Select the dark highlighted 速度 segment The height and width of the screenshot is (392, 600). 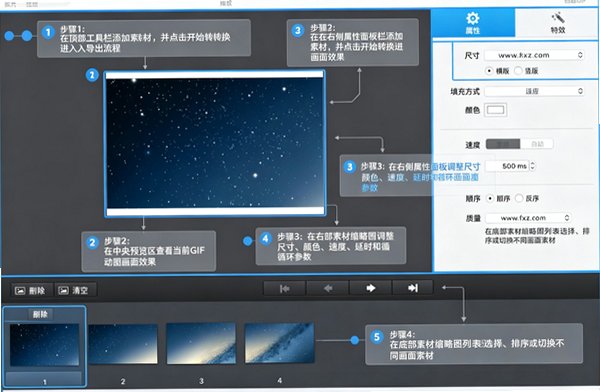pos(503,144)
